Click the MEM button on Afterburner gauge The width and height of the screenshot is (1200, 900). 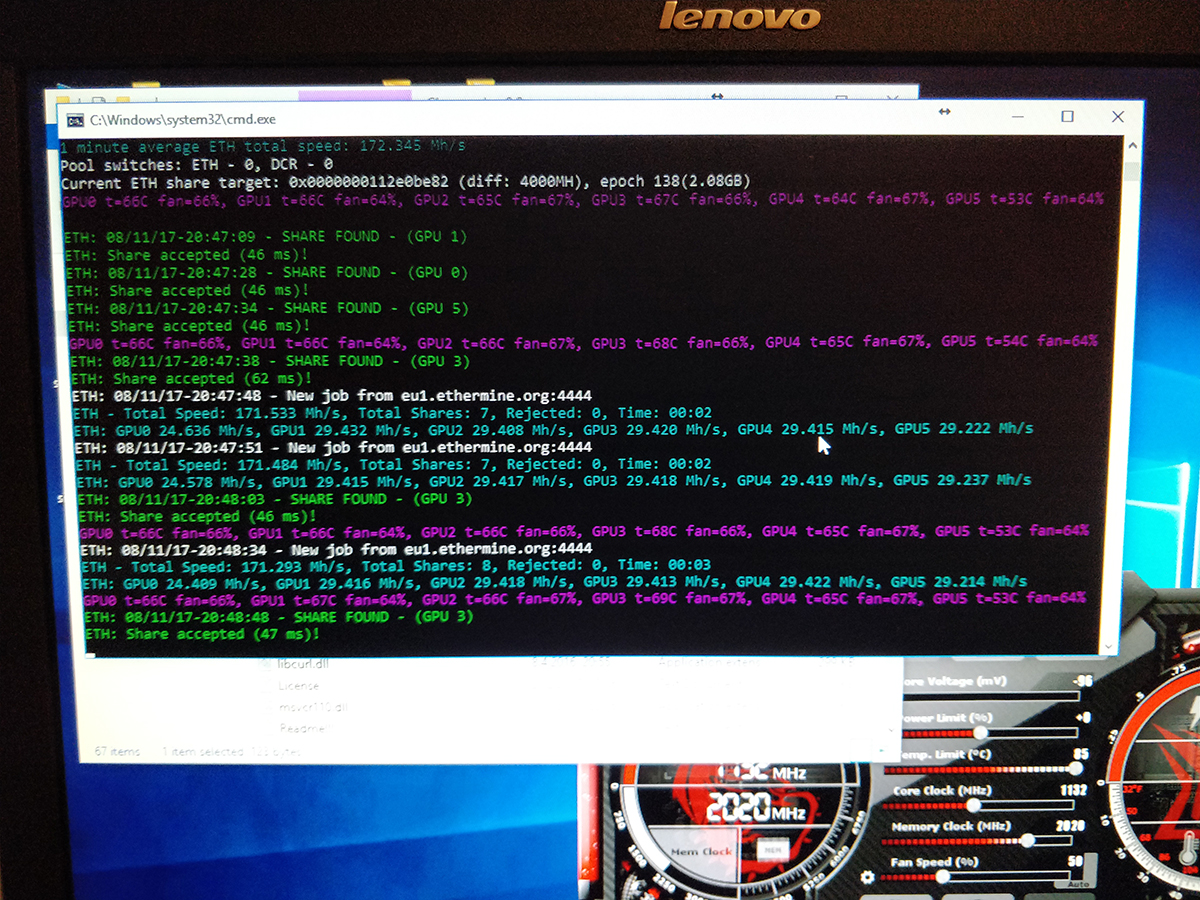771,850
